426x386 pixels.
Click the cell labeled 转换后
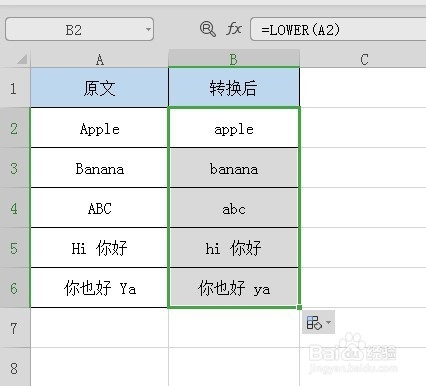[234, 88]
